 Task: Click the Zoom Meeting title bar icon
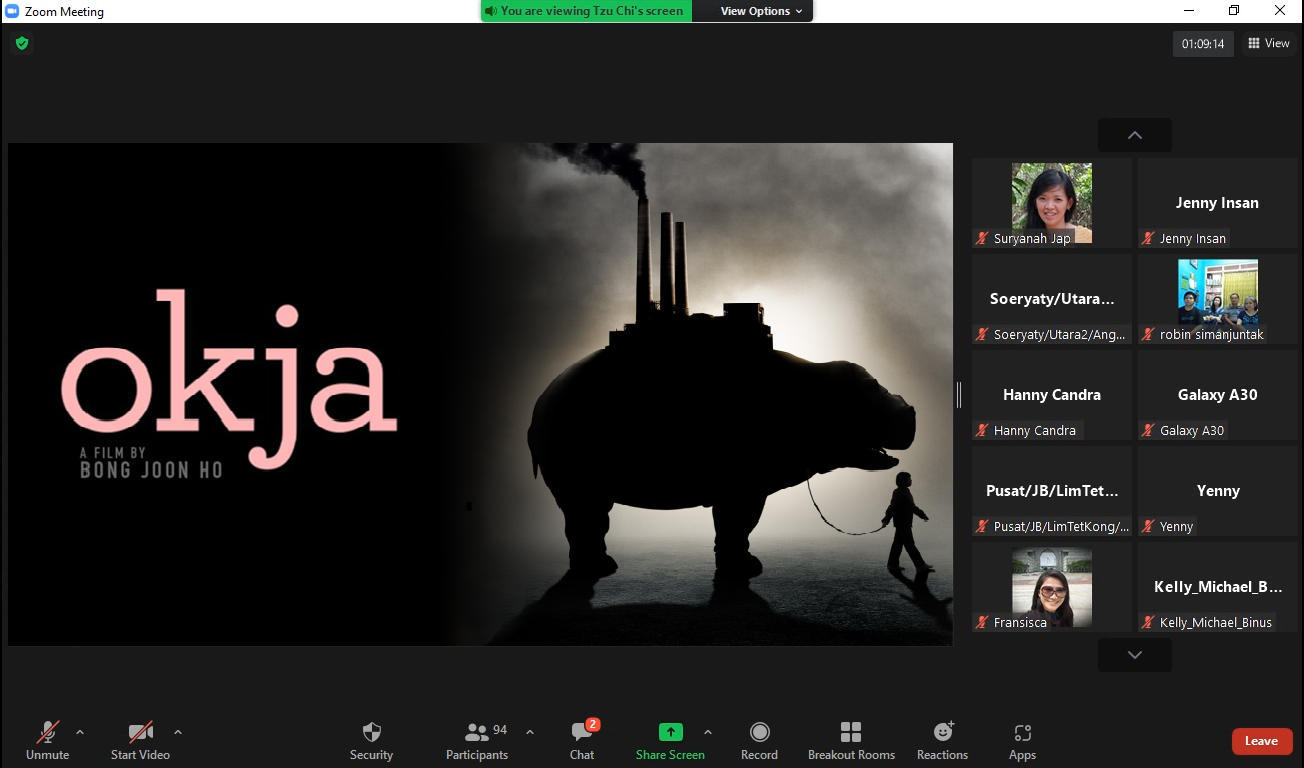tap(12, 11)
